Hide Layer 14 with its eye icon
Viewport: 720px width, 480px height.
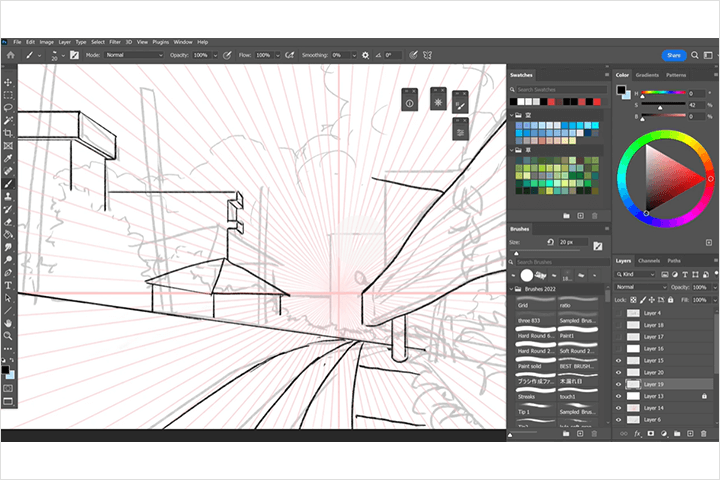(619, 408)
